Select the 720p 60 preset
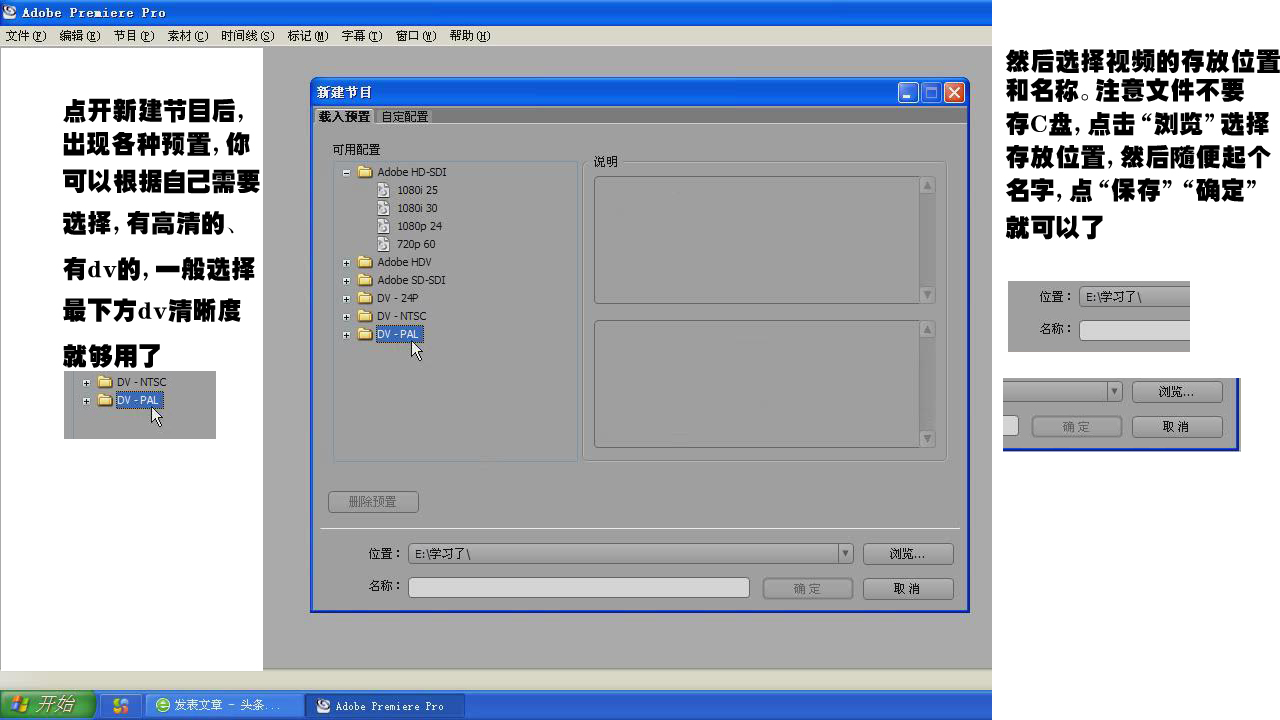The width and height of the screenshot is (1280, 720). click(416, 244)
